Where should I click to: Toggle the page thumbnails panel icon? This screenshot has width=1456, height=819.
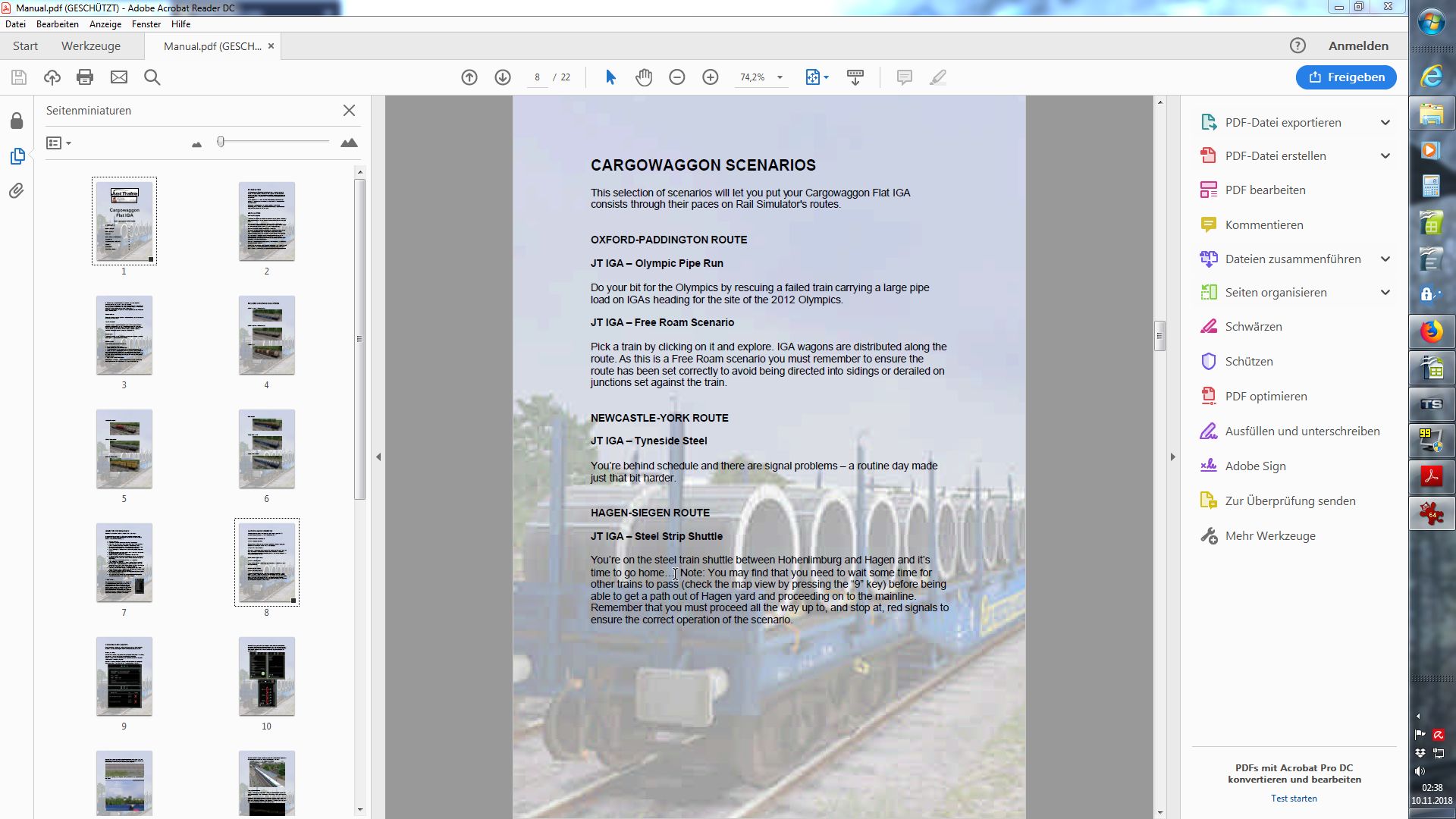17,156
